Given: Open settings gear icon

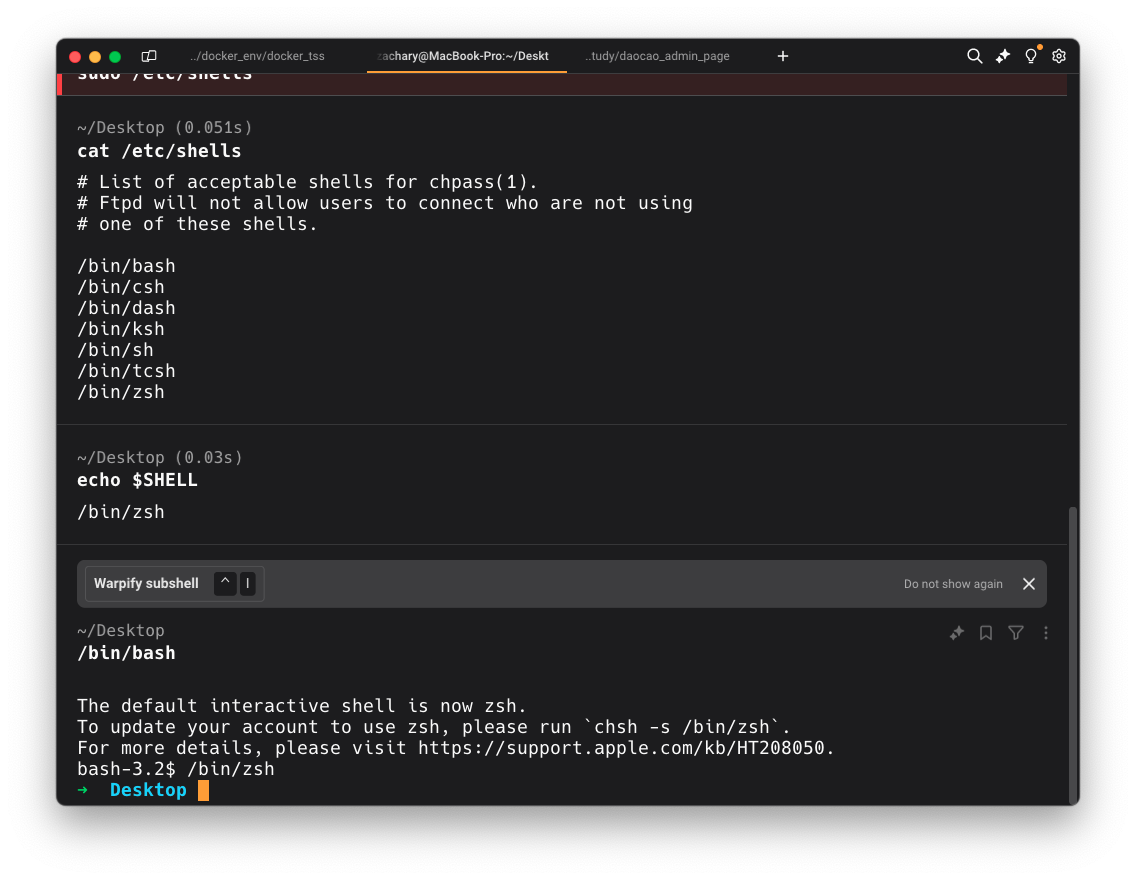Looking at the screenshot, I should [1059, 56].
